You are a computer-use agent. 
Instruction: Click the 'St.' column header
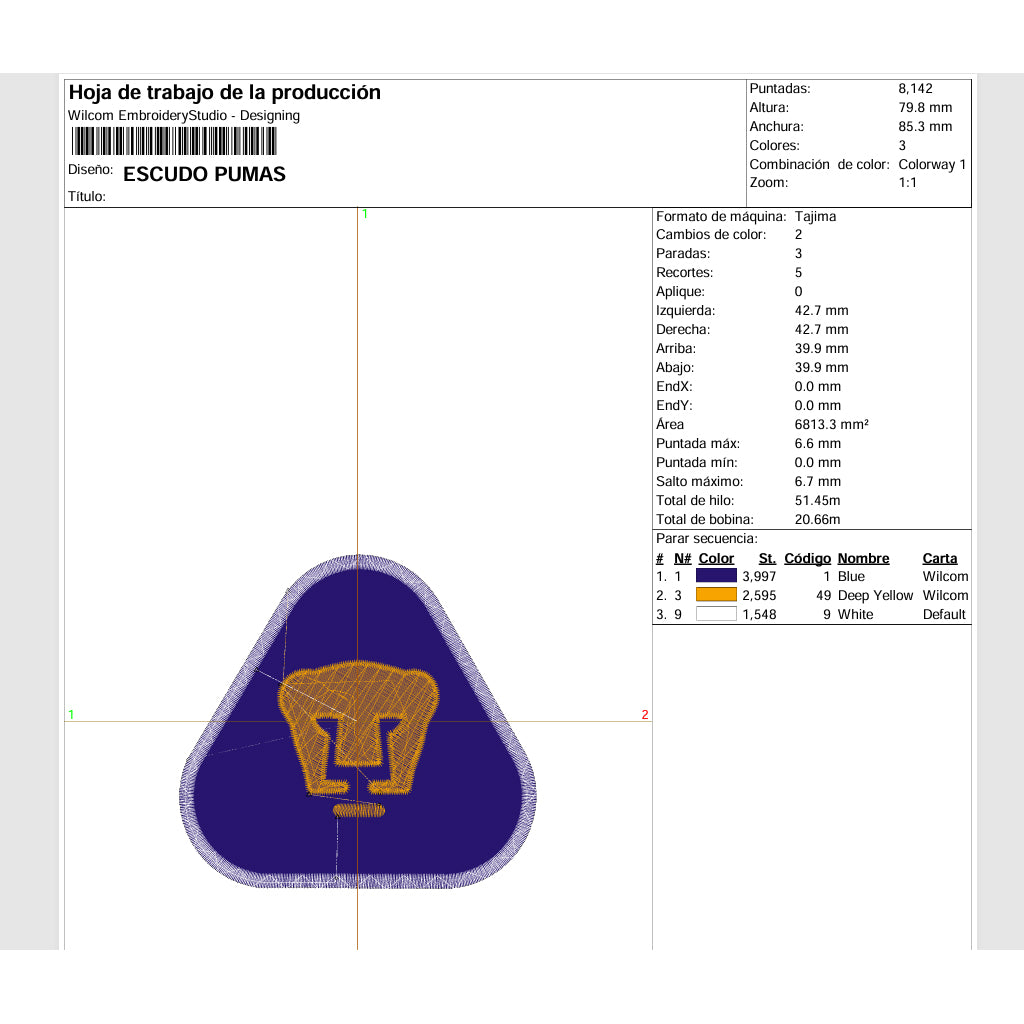click(x=767, y=558)
